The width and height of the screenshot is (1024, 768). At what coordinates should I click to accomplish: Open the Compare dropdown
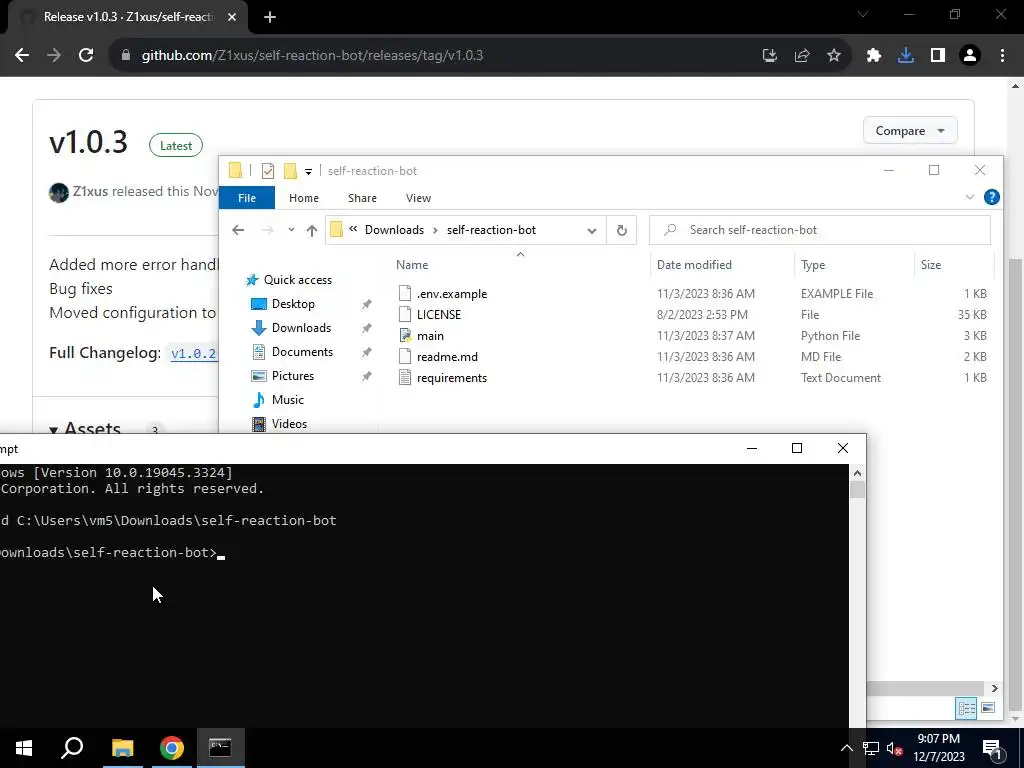(x=910, y=131)
